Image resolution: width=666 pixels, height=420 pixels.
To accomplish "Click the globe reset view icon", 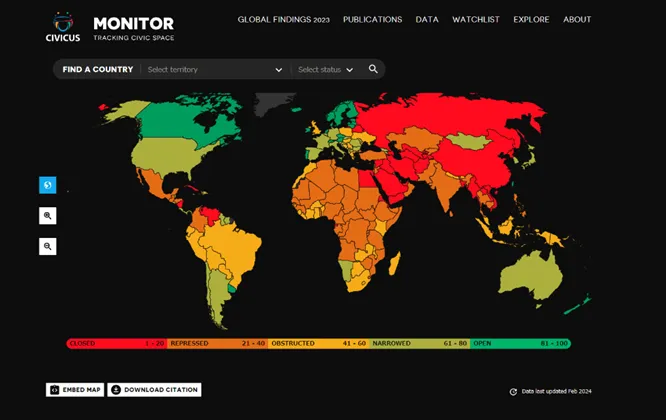I will pos(48,185).
